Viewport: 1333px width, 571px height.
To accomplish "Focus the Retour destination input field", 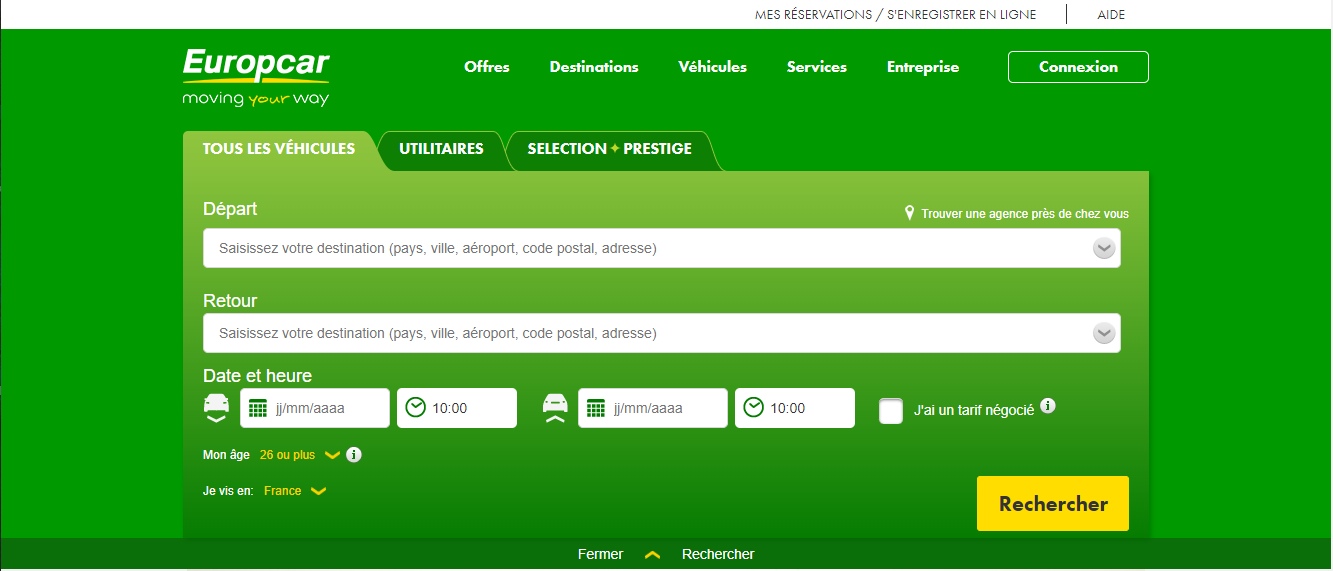I will (662, 333).
